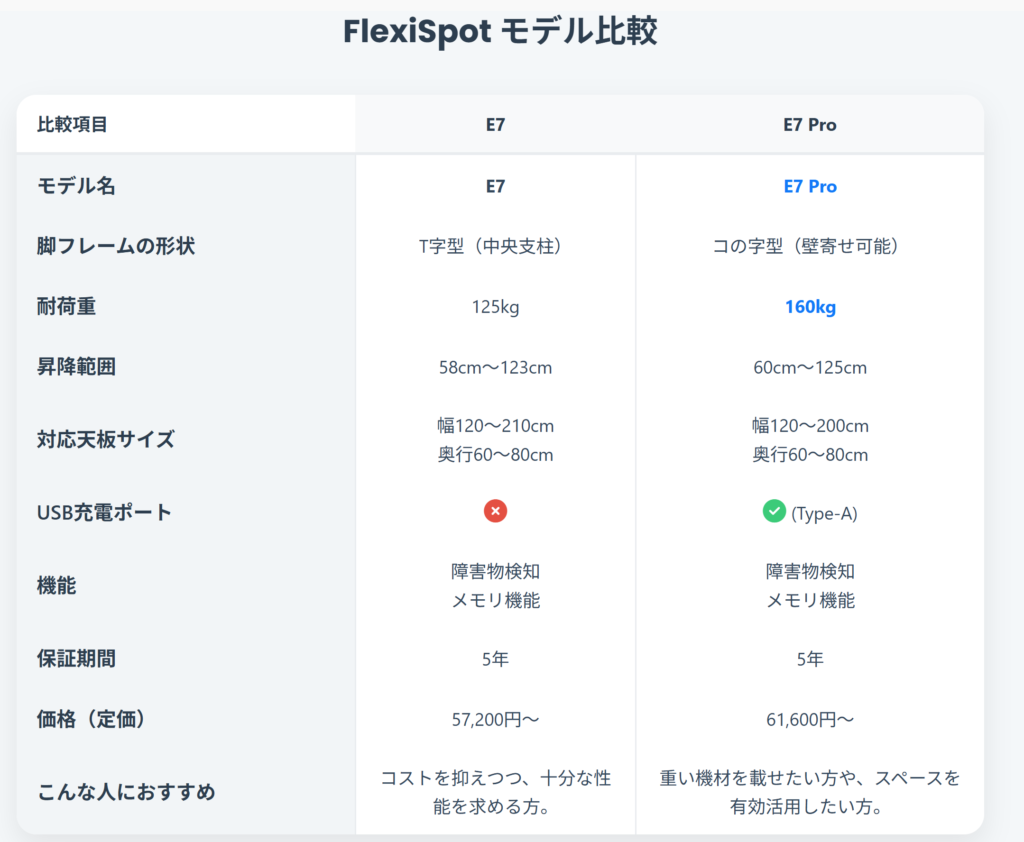Click the 比較項目 header cell
This screenshot has width=1024, height=842.
coord(72,125)
